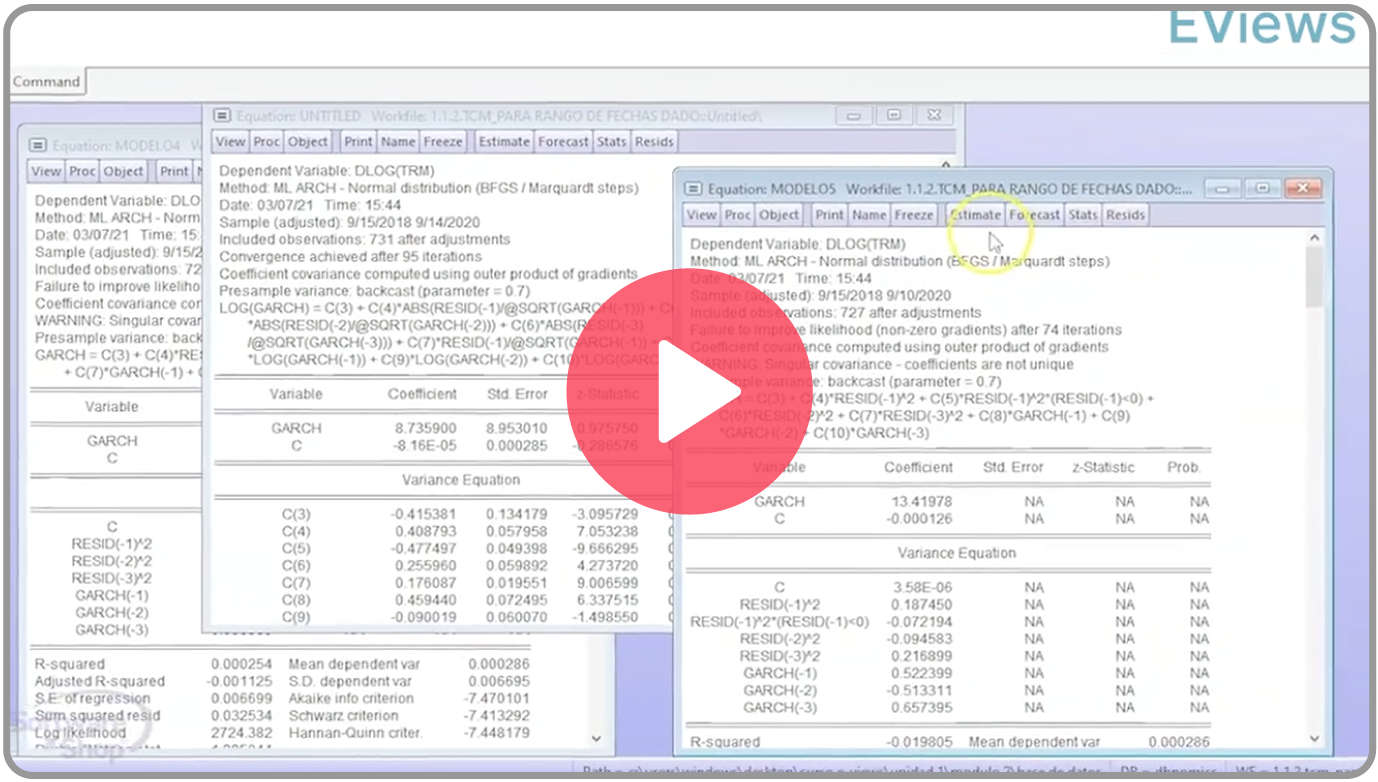1378x782 pixels.
Task: Maximize the UNTITLED equation window
Action: 893,115
